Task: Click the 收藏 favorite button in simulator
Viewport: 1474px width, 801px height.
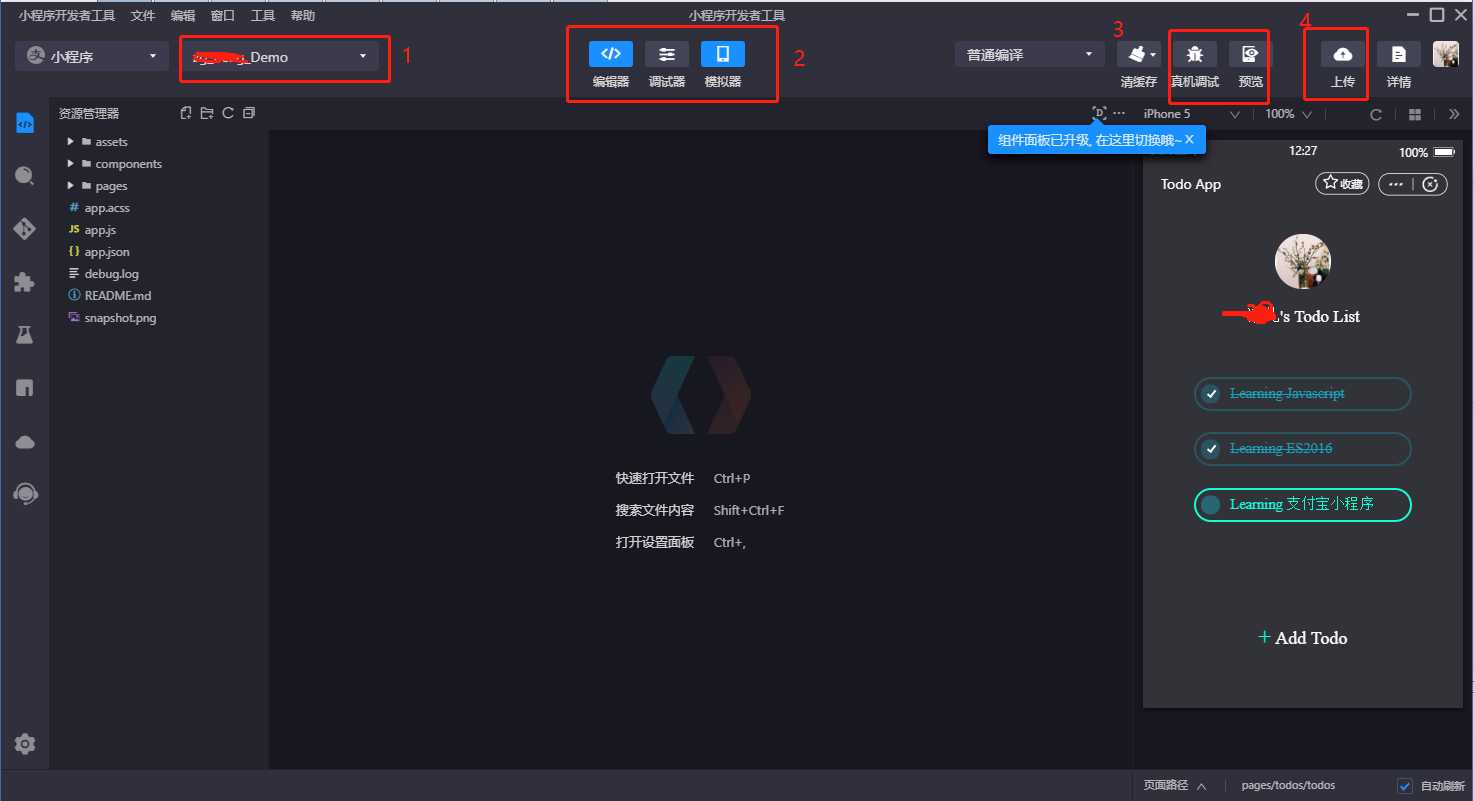Action: coord(1341,184)
